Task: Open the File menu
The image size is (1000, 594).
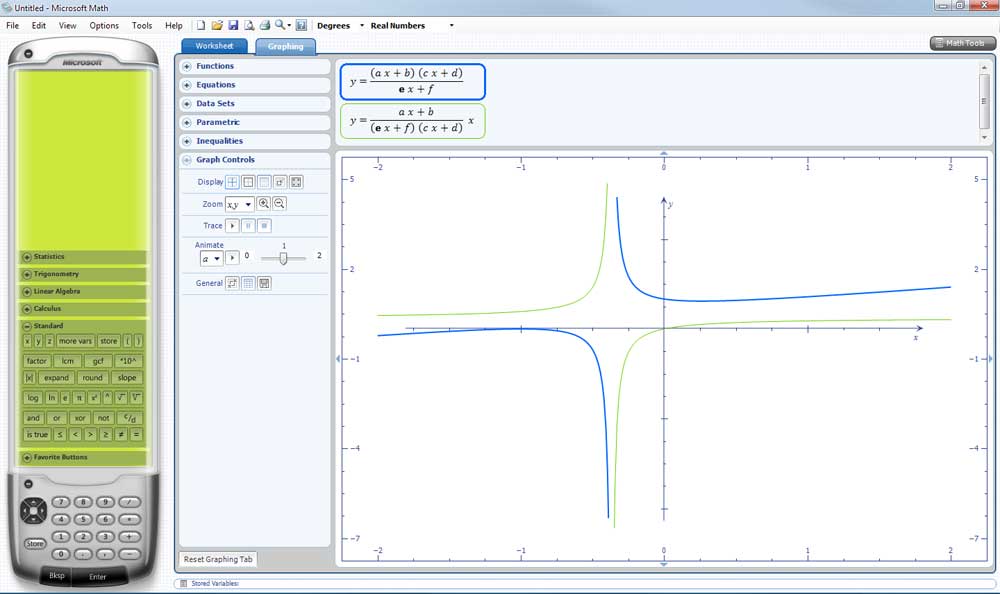Action: [12, 26]
